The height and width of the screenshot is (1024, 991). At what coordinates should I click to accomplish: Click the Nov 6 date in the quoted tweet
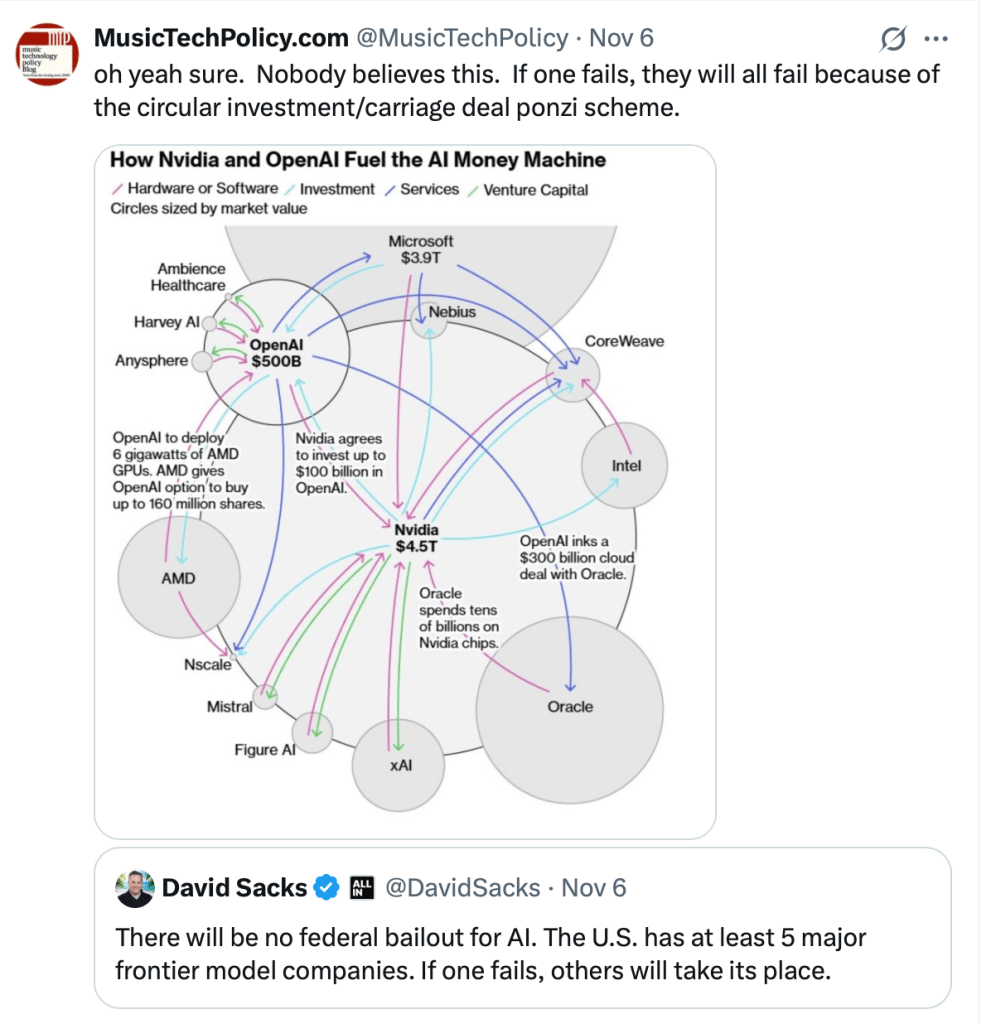point(593,887)
